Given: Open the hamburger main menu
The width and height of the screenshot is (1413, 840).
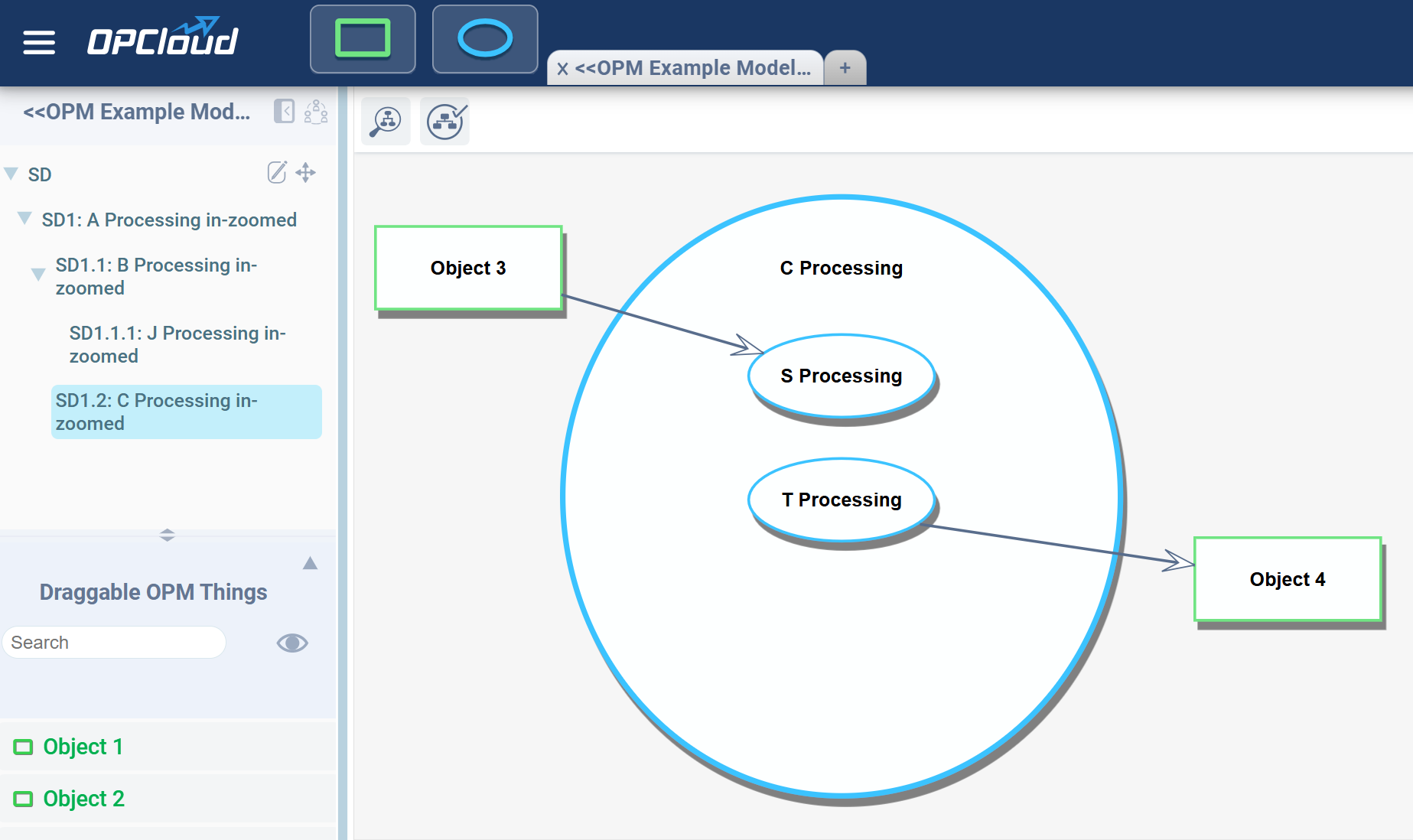Looking at the screenshot, I should 39,42.
